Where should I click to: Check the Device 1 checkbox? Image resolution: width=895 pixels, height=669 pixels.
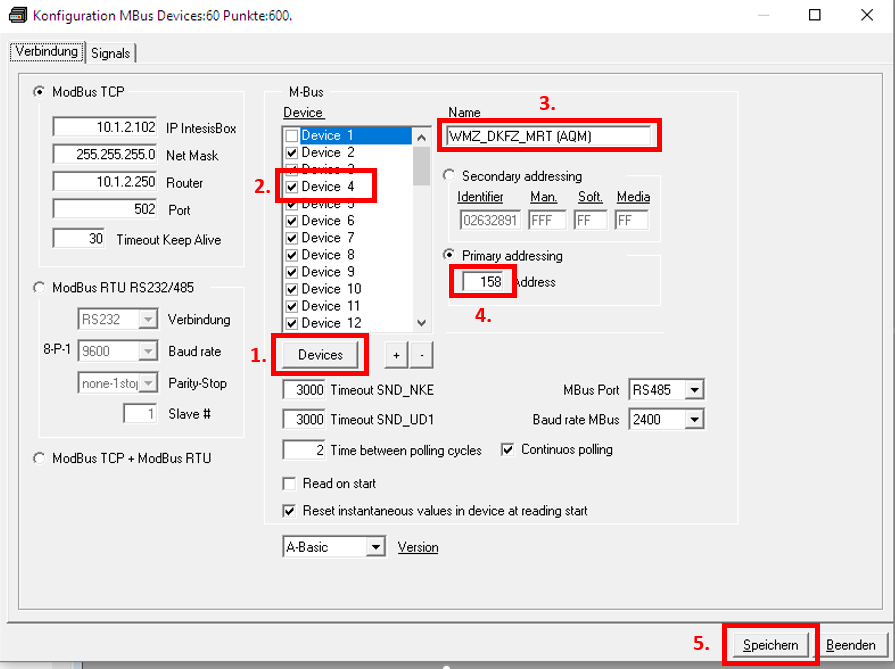tap(291, 136)
